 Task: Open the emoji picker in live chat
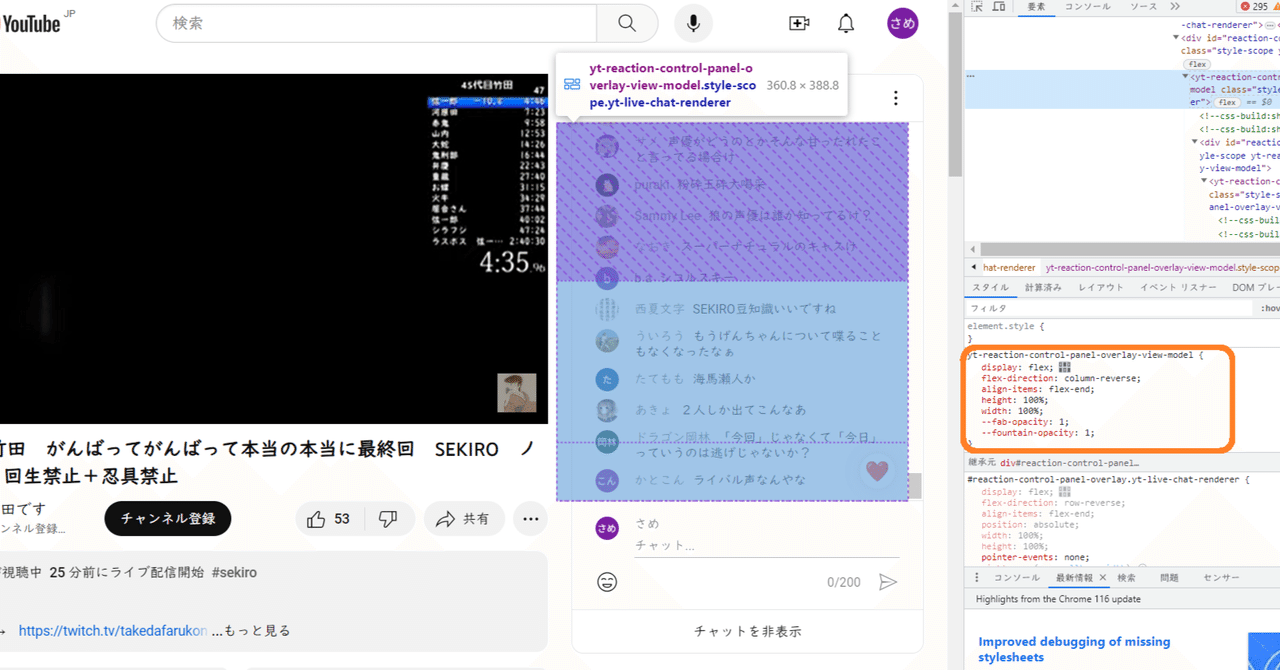click(x=609, y=581)
